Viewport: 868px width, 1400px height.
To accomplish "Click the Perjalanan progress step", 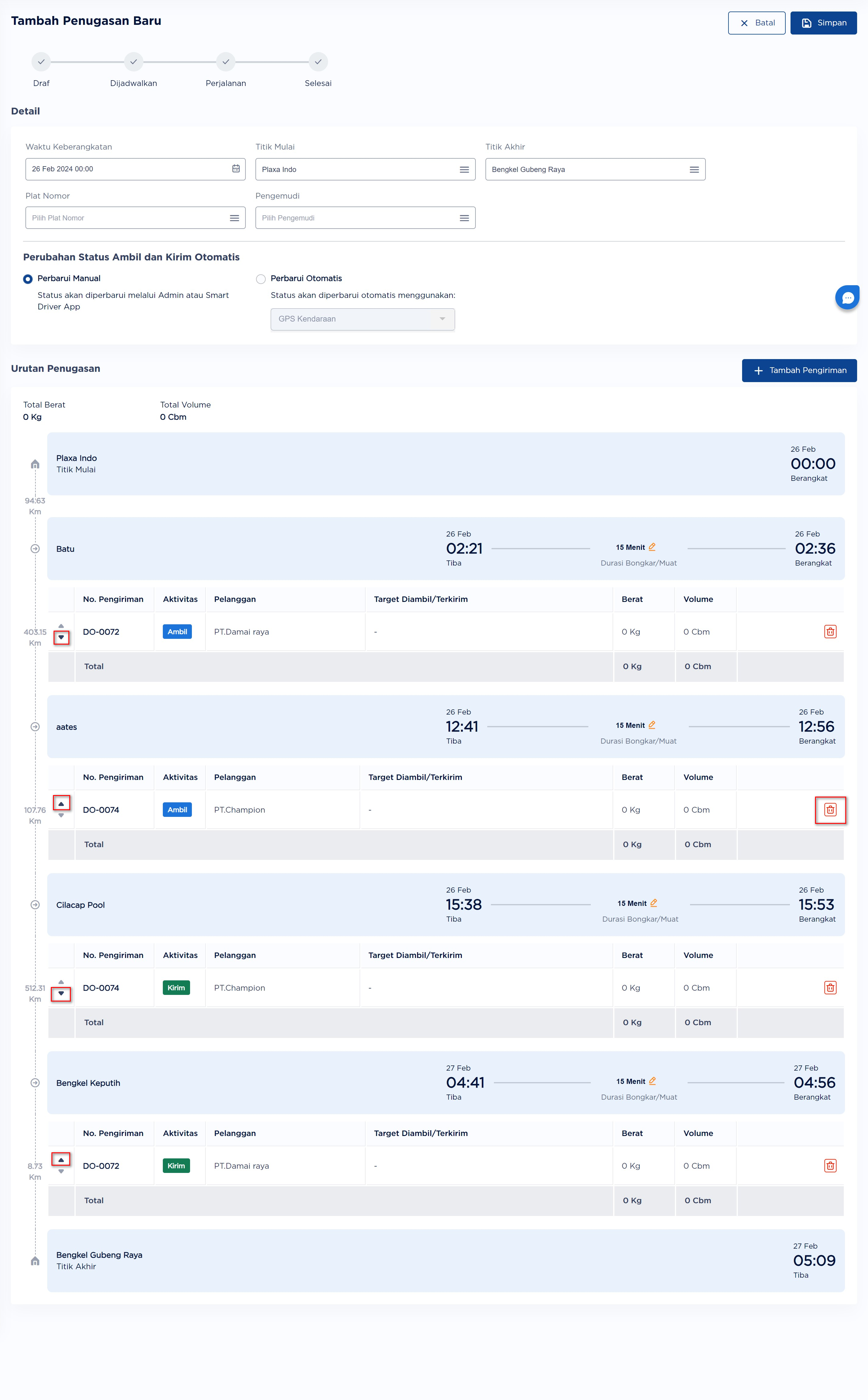I will (225, 62).
